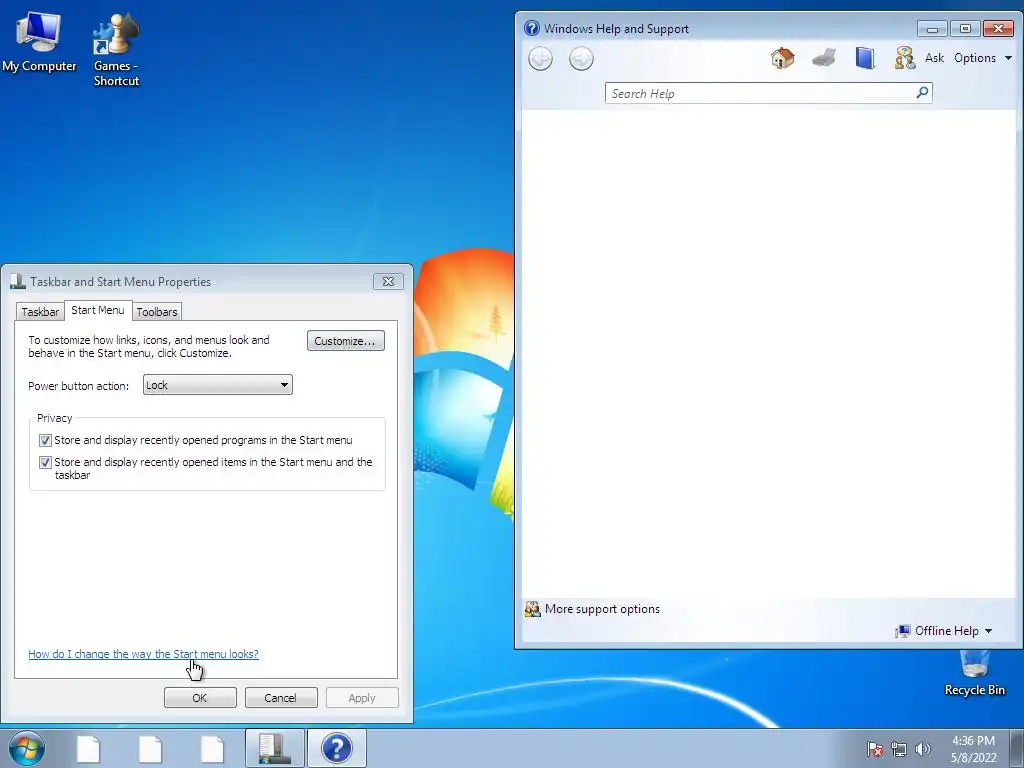Minimize the Windows Help and Support window
1024x768 pixels.
click(x=932, y=28)
